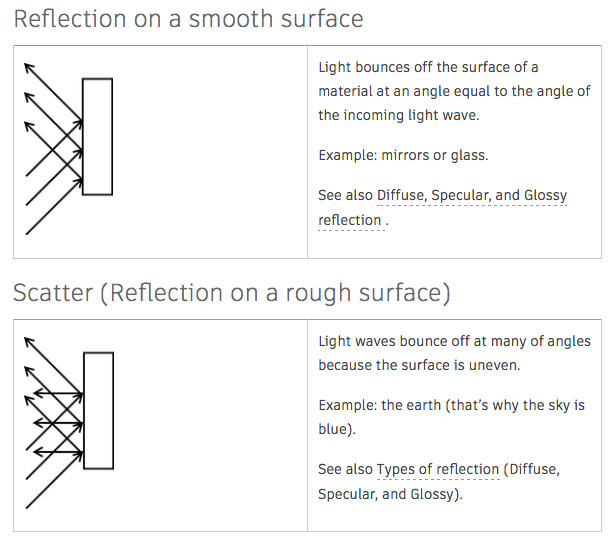
Task: Click the third arrowhead from top in smooth diagram
Action: [x=29, y=125]
